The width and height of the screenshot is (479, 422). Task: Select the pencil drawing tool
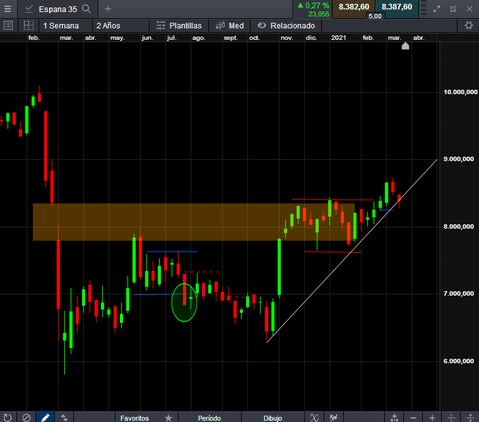(45, 417)
